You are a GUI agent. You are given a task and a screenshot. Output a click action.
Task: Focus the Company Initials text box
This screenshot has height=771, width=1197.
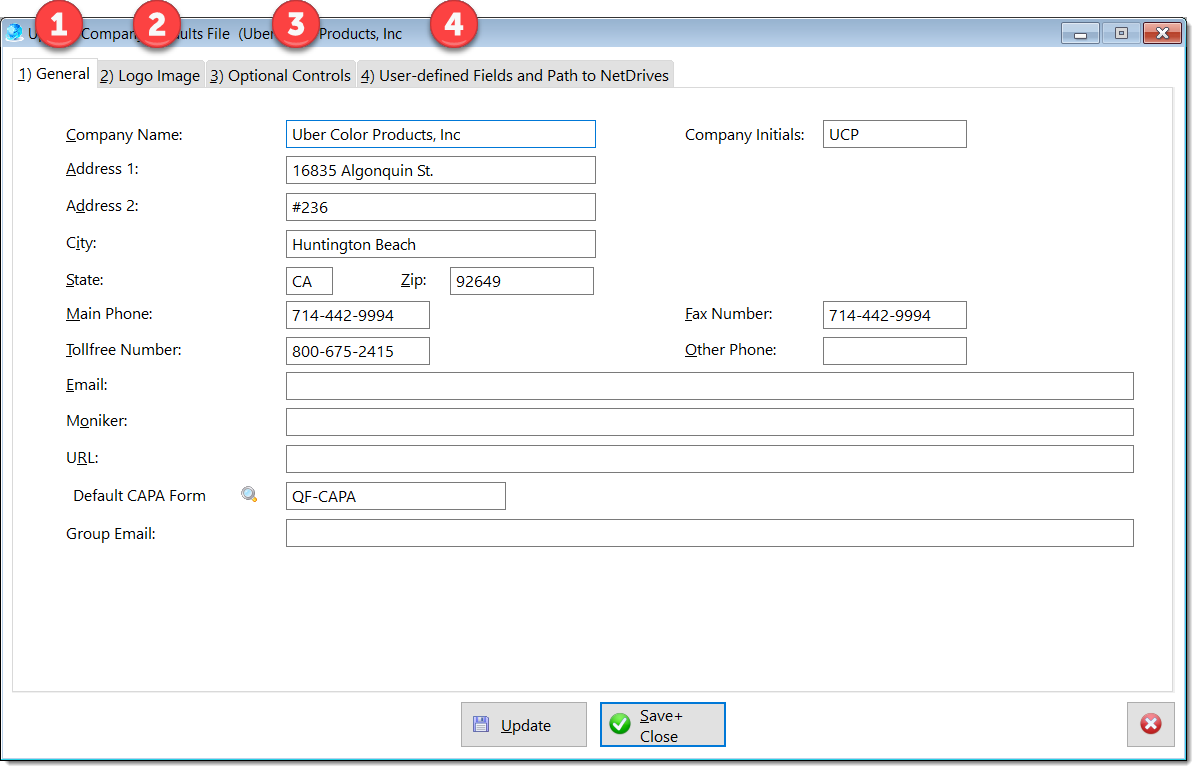894,134
